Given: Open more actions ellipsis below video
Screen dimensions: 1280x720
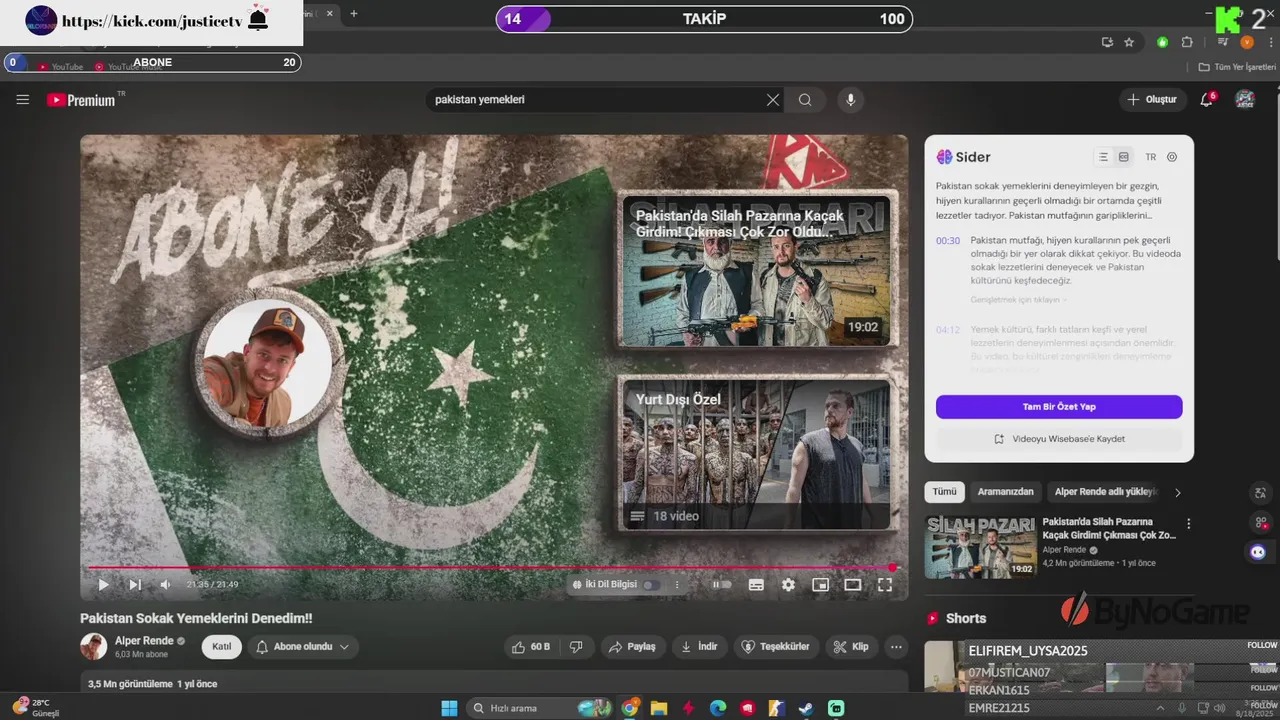Looking at the screenshot, I should click(896, 647).
